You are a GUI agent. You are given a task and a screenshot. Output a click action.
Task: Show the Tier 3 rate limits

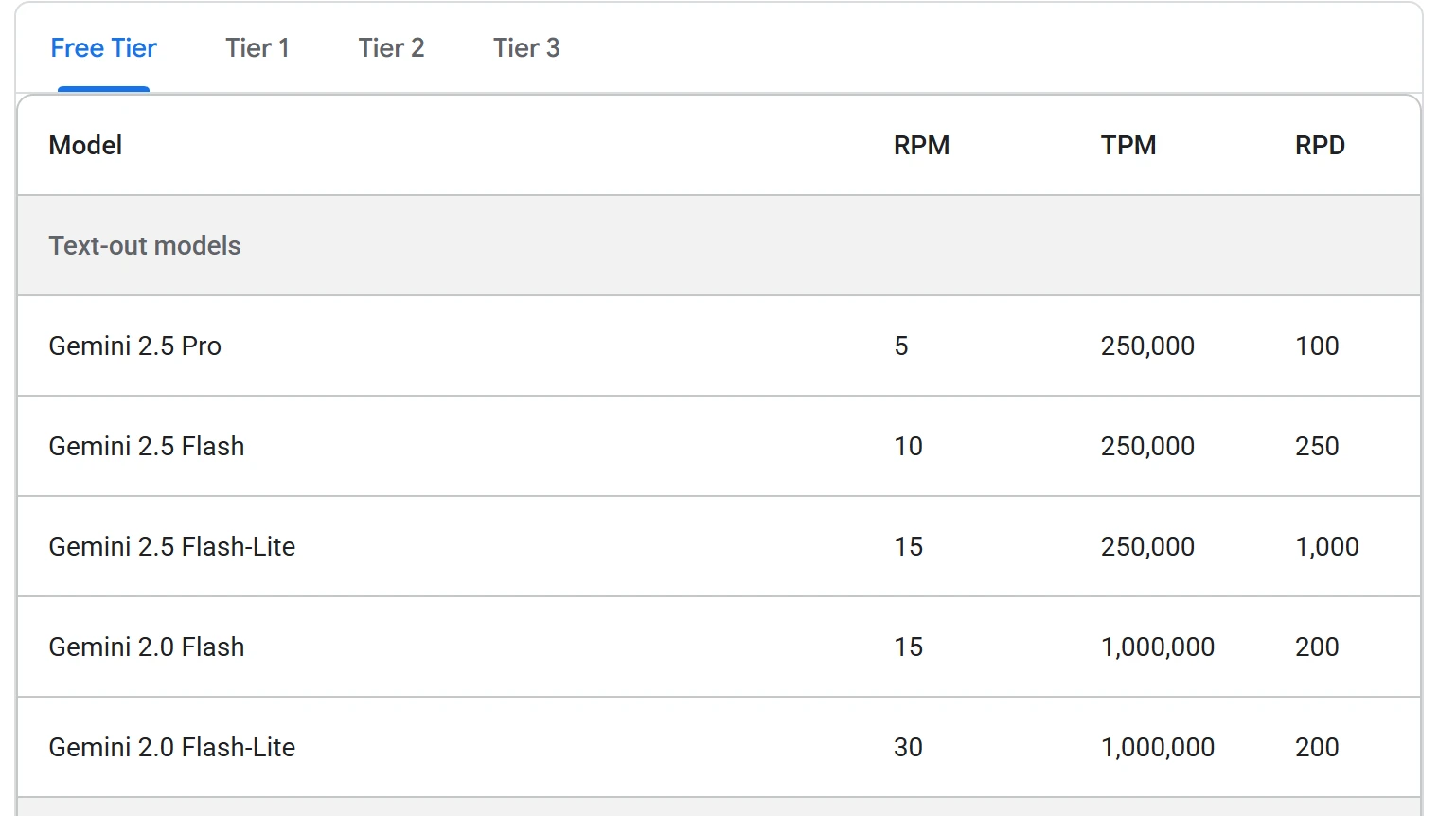[526, 48]
